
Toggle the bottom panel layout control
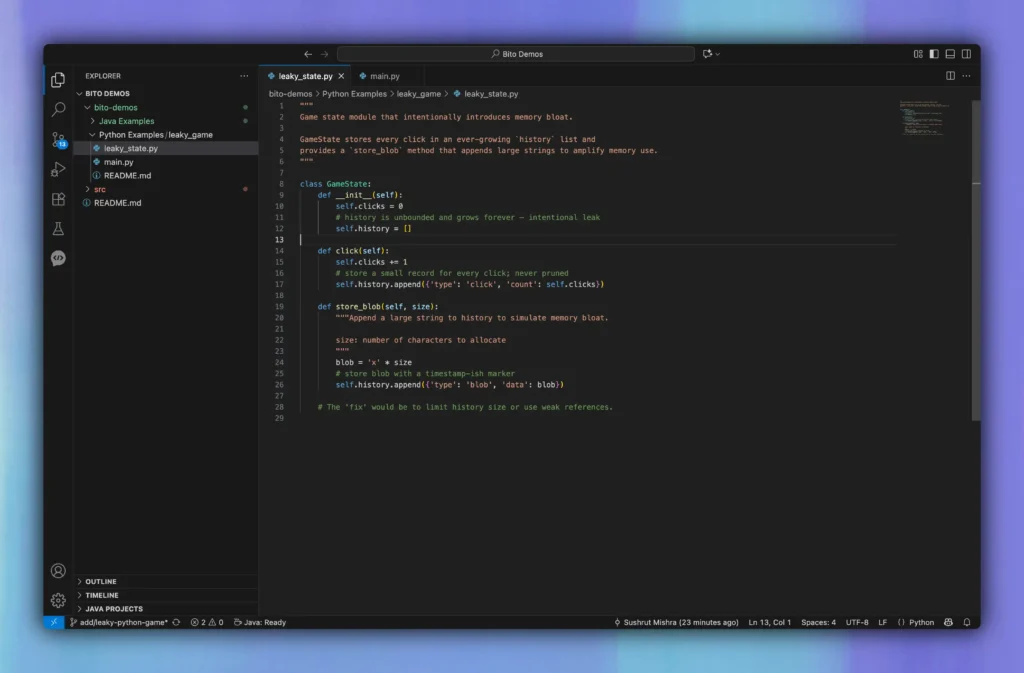(x=949, y=53)
